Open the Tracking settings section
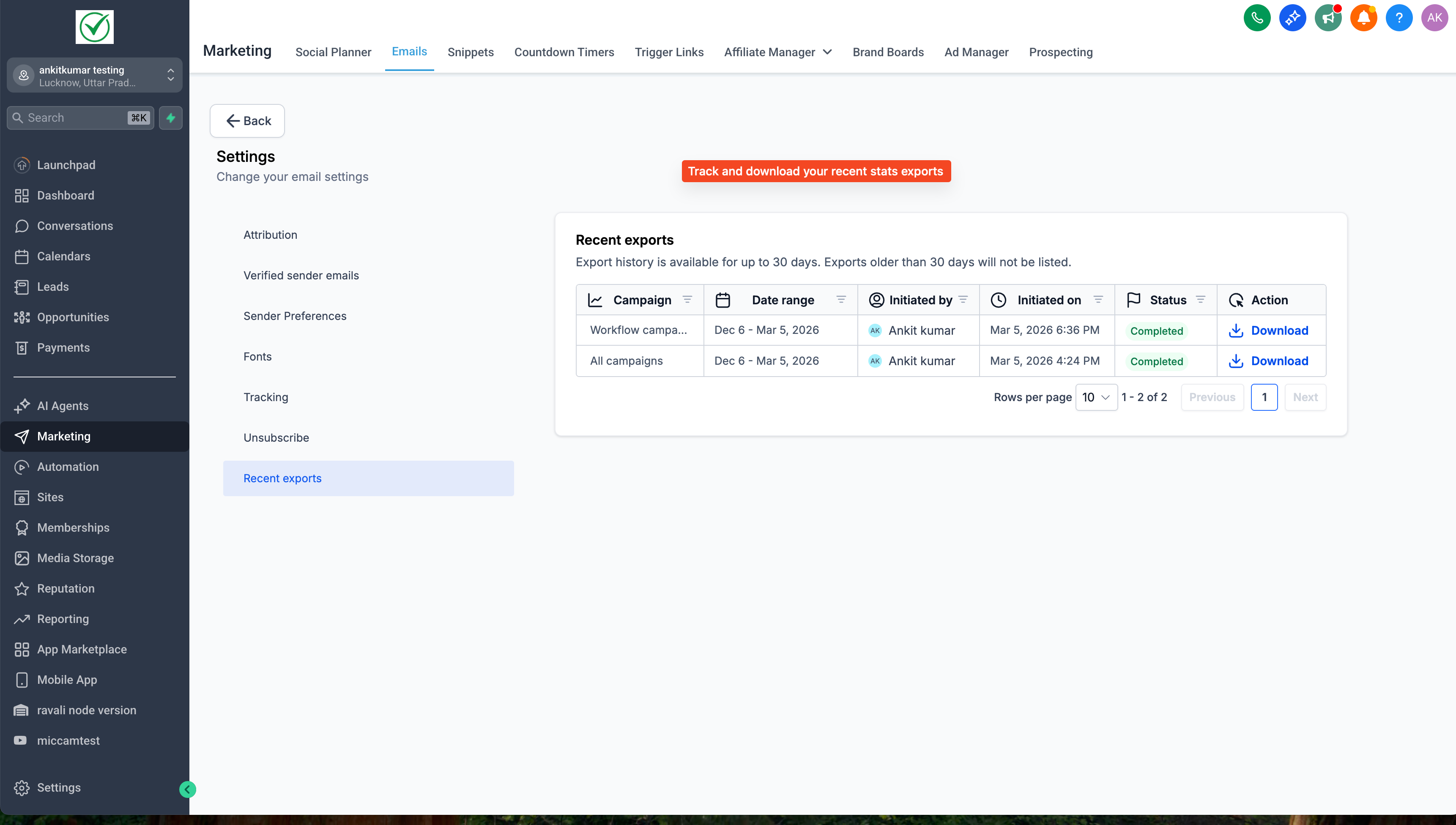The height and width of the screenshot is (825, 1456). click(266, 397)
